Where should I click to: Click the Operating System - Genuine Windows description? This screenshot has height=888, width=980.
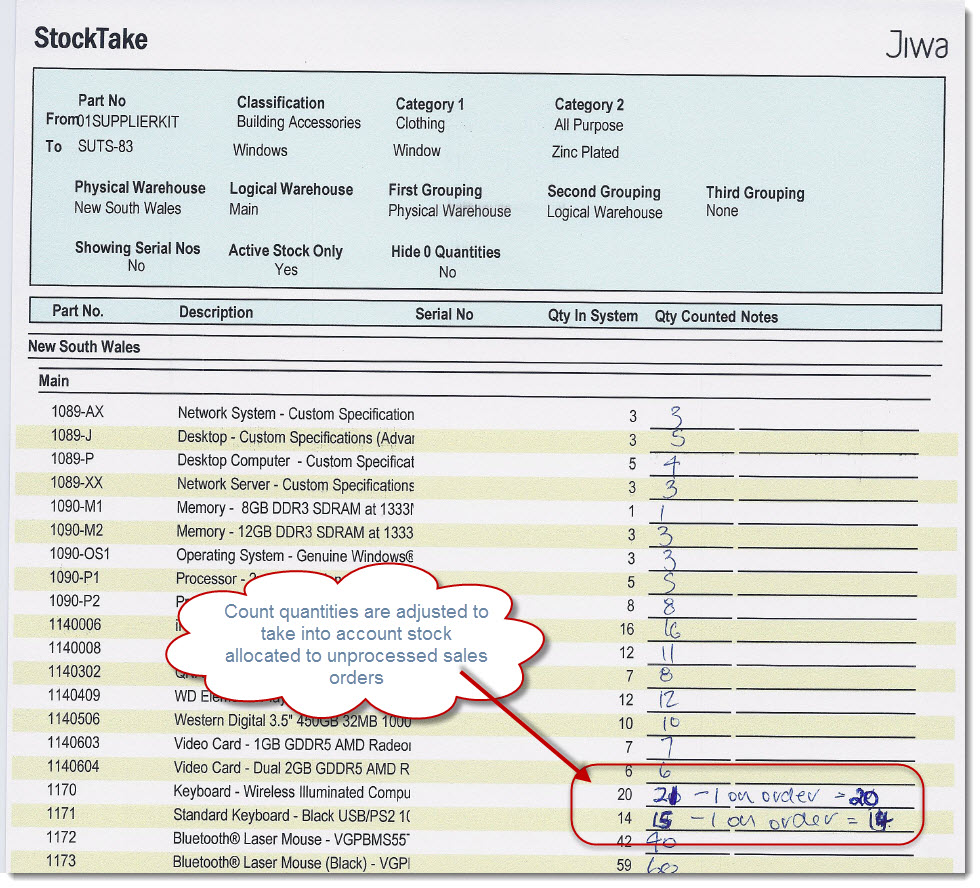tap(294, 556)
